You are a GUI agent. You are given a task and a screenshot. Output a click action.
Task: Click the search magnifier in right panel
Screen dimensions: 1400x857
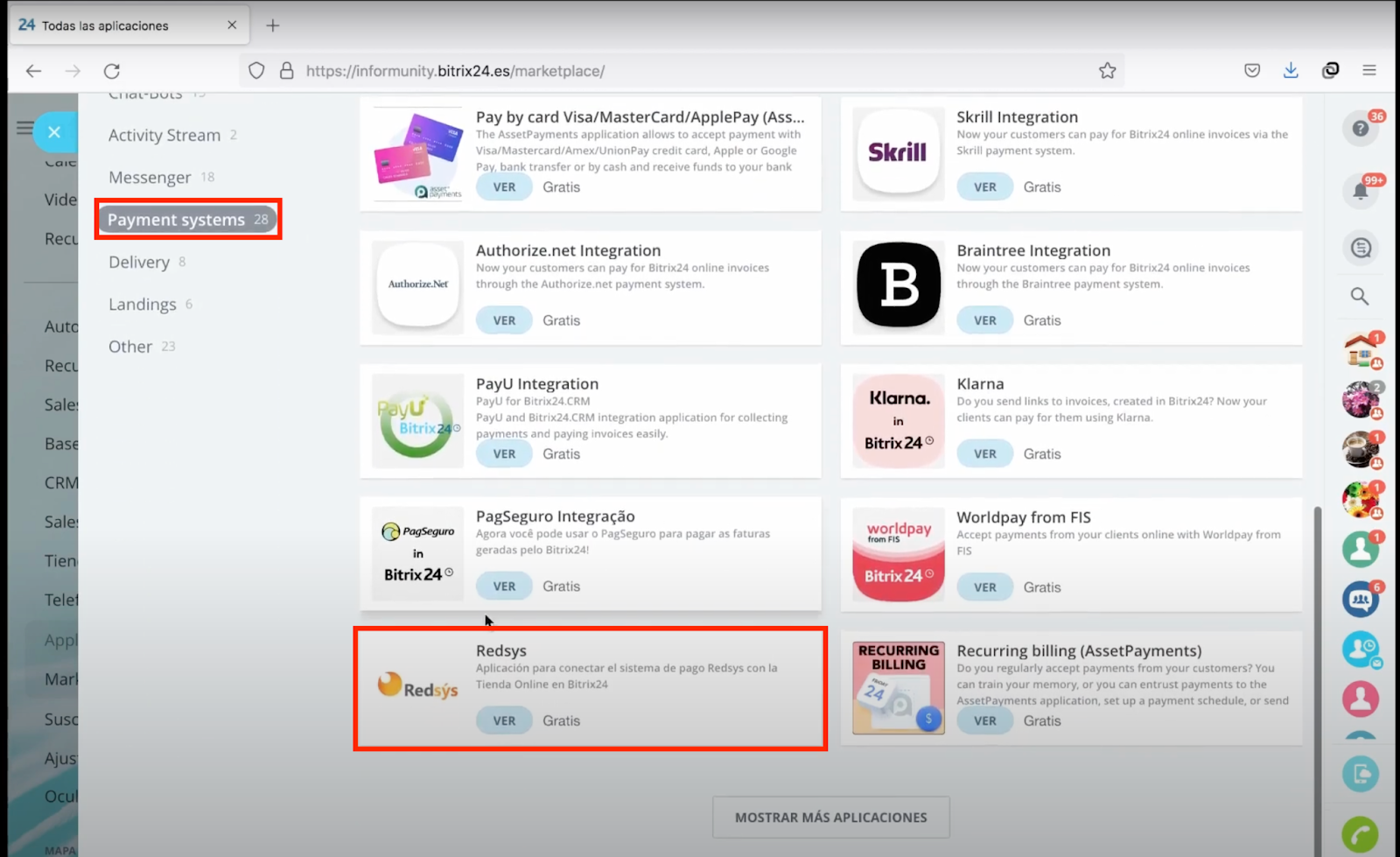[1360, 297]
